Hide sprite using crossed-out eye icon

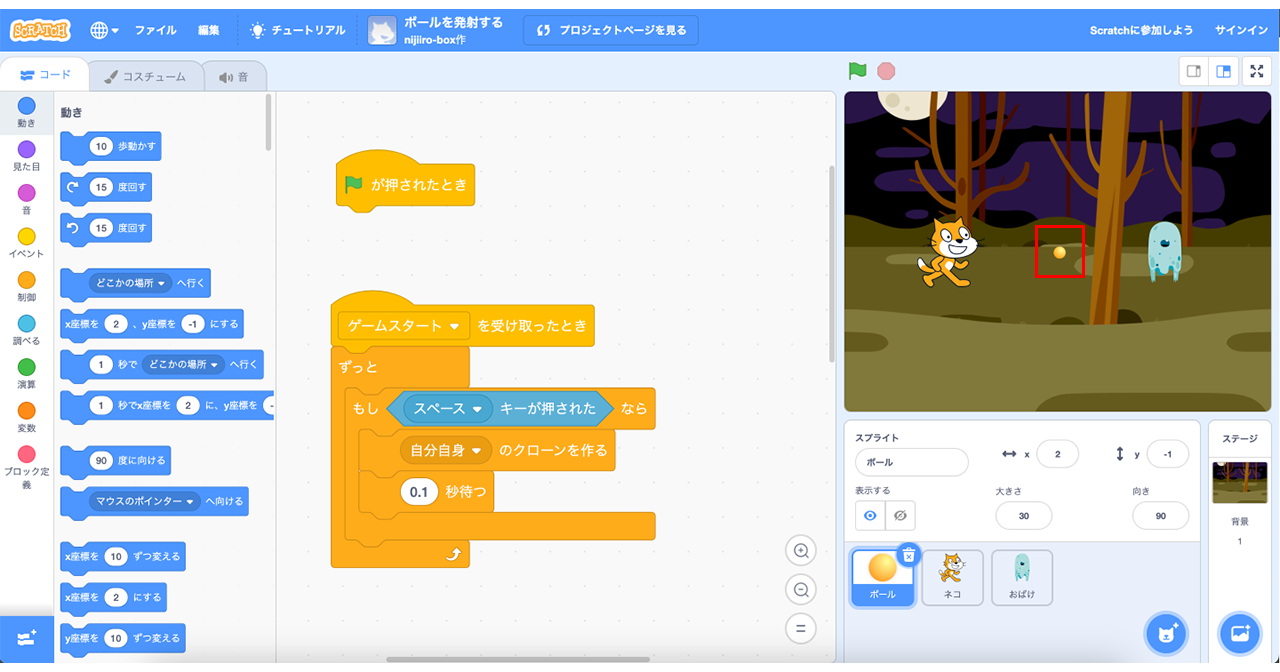(900, 515)
